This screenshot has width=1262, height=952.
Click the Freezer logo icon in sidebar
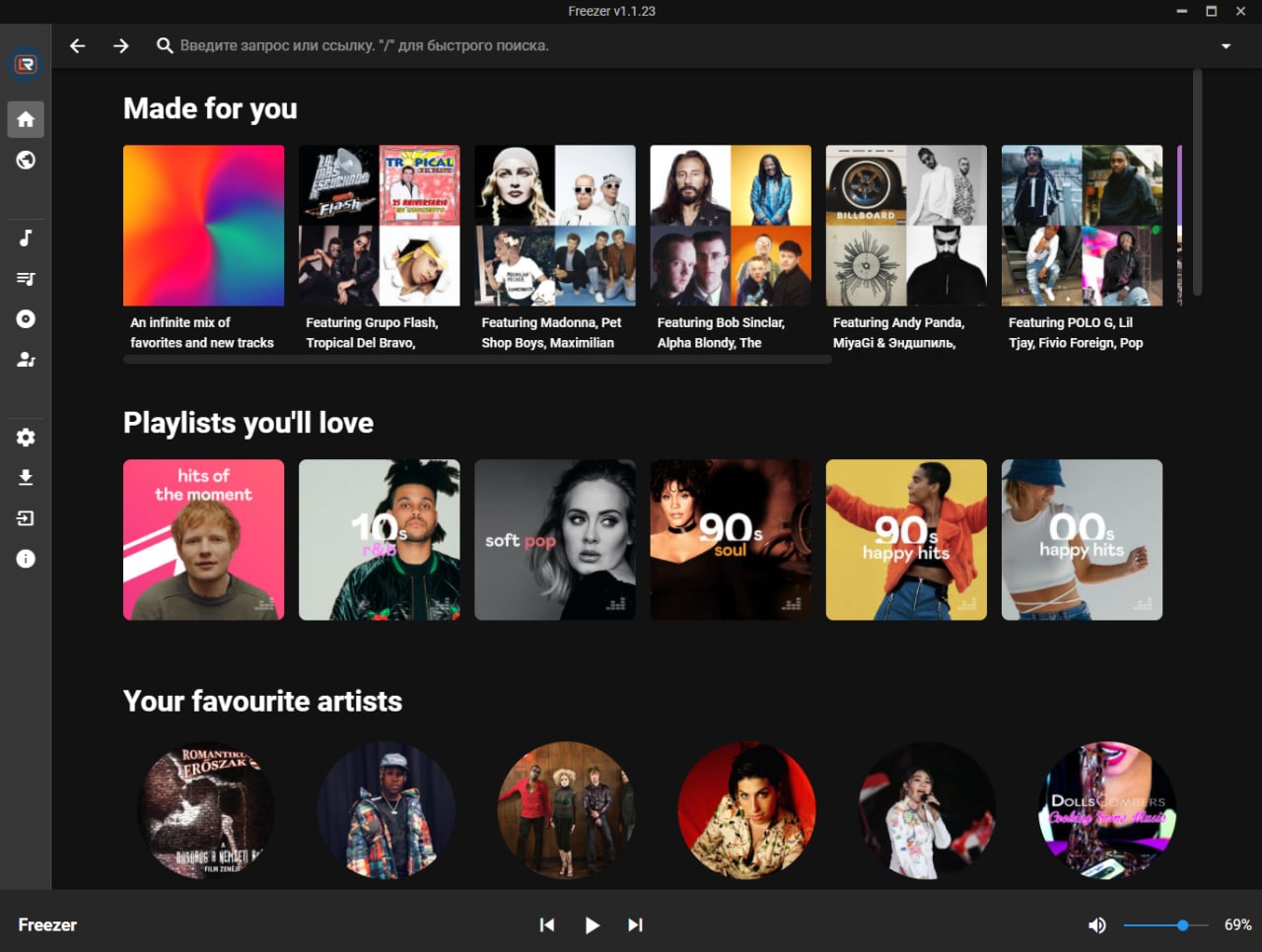coord(26,65)
